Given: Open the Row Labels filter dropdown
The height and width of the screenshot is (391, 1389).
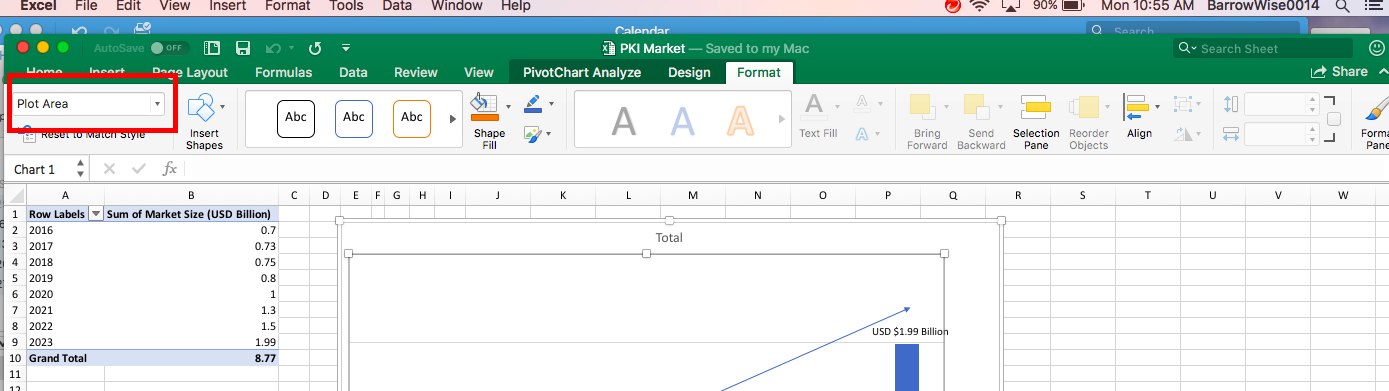Looking at the screenshot, I should coord(96,214).
